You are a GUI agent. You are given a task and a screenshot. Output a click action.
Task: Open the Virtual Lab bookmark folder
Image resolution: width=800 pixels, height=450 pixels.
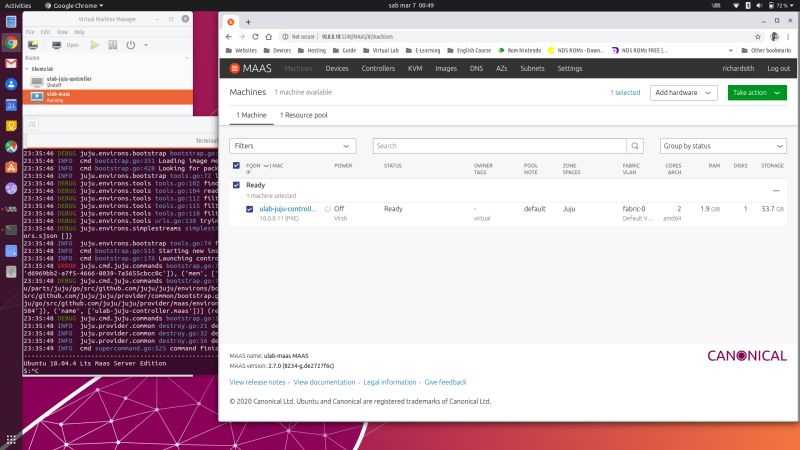click(x=381, y=51)
